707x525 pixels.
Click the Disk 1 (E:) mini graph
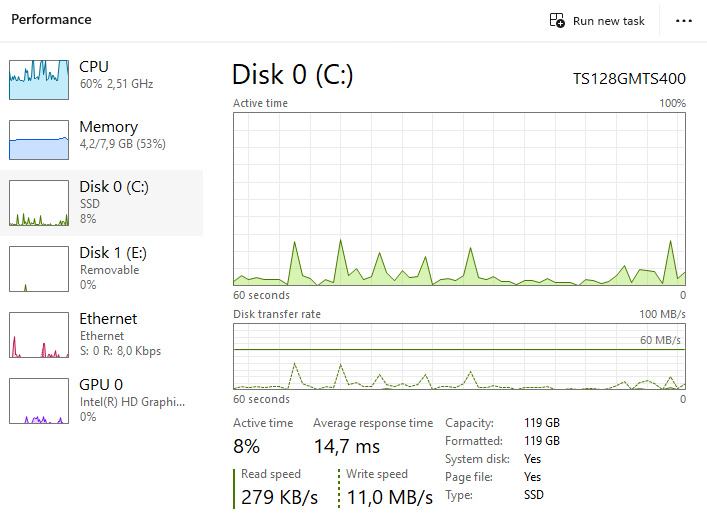(39, 268)
